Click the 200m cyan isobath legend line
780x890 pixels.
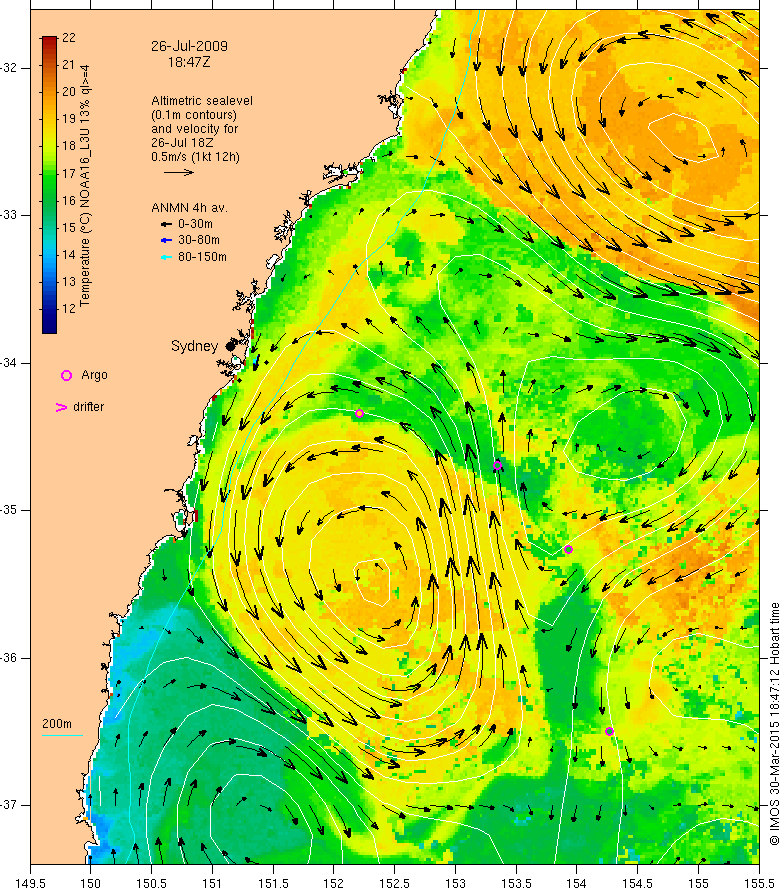(62, 736)
